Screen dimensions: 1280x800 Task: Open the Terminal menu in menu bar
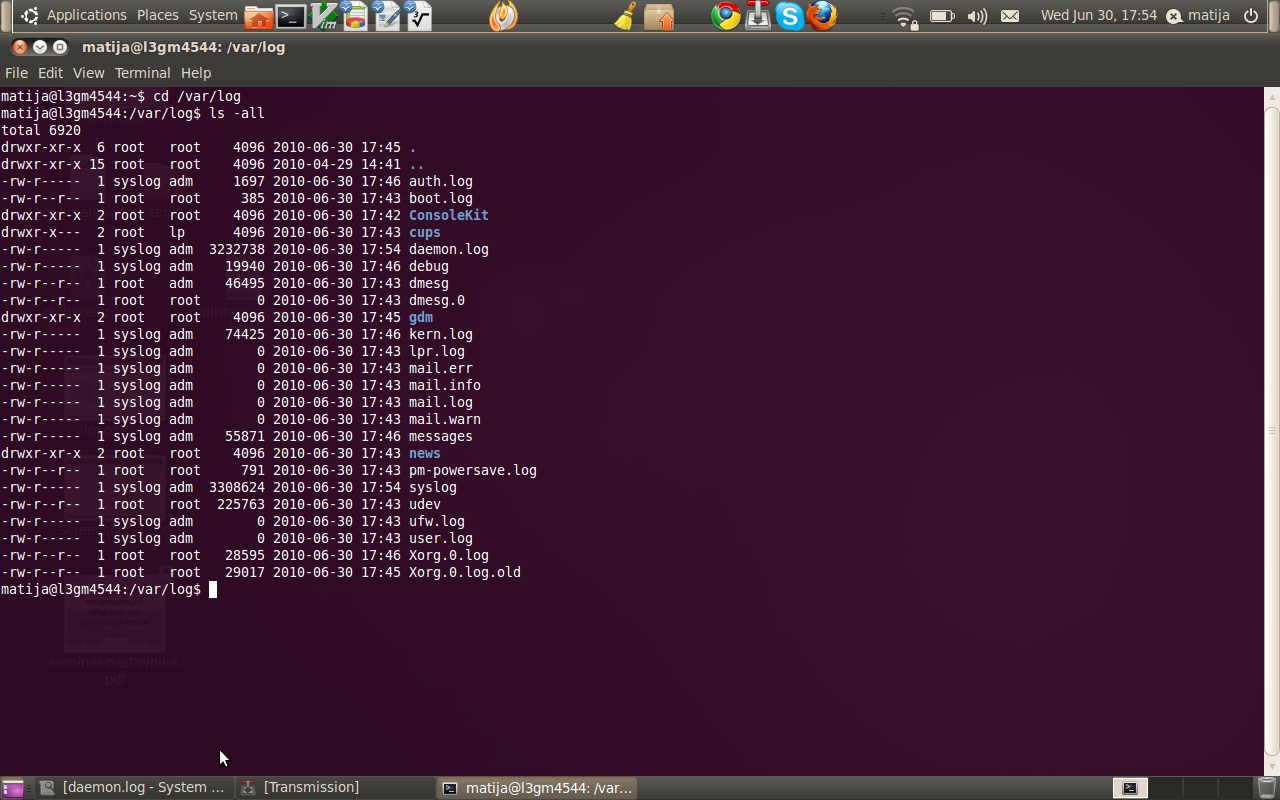coord(142,73)
